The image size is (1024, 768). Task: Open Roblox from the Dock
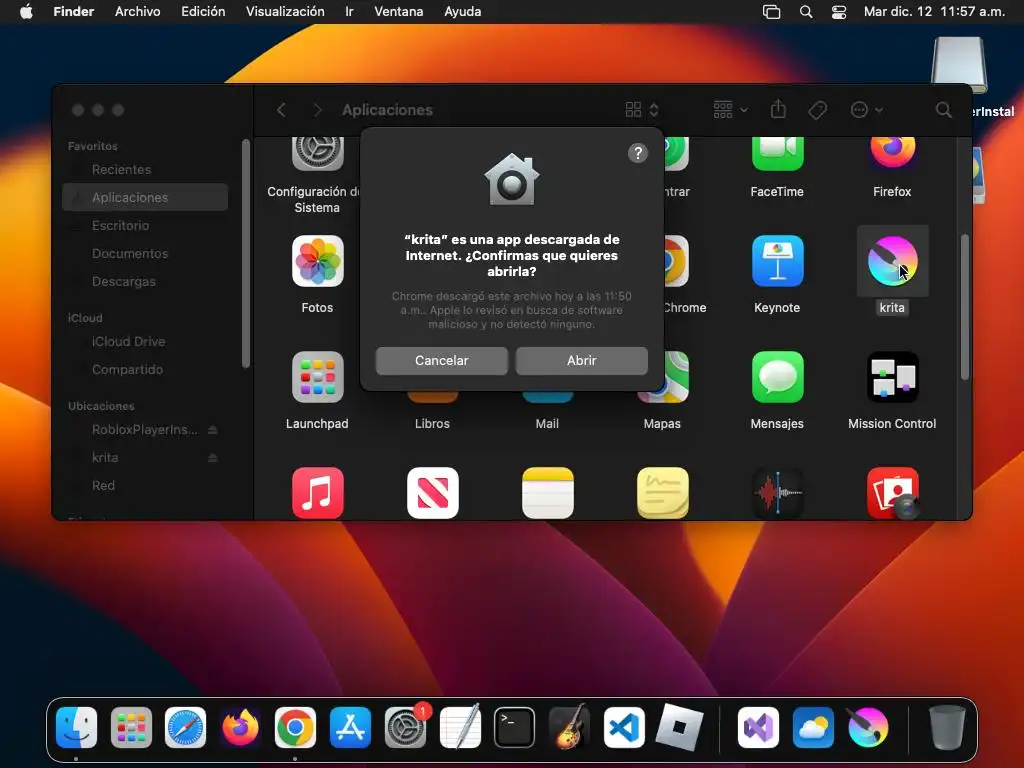click(x=679, y=728)
